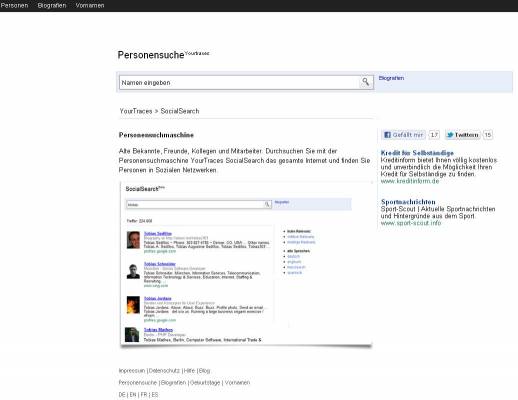The image size is (518, 400).
Task: Open the Impressum footer link
Action: pyautogui.click(x=132, y=371)
